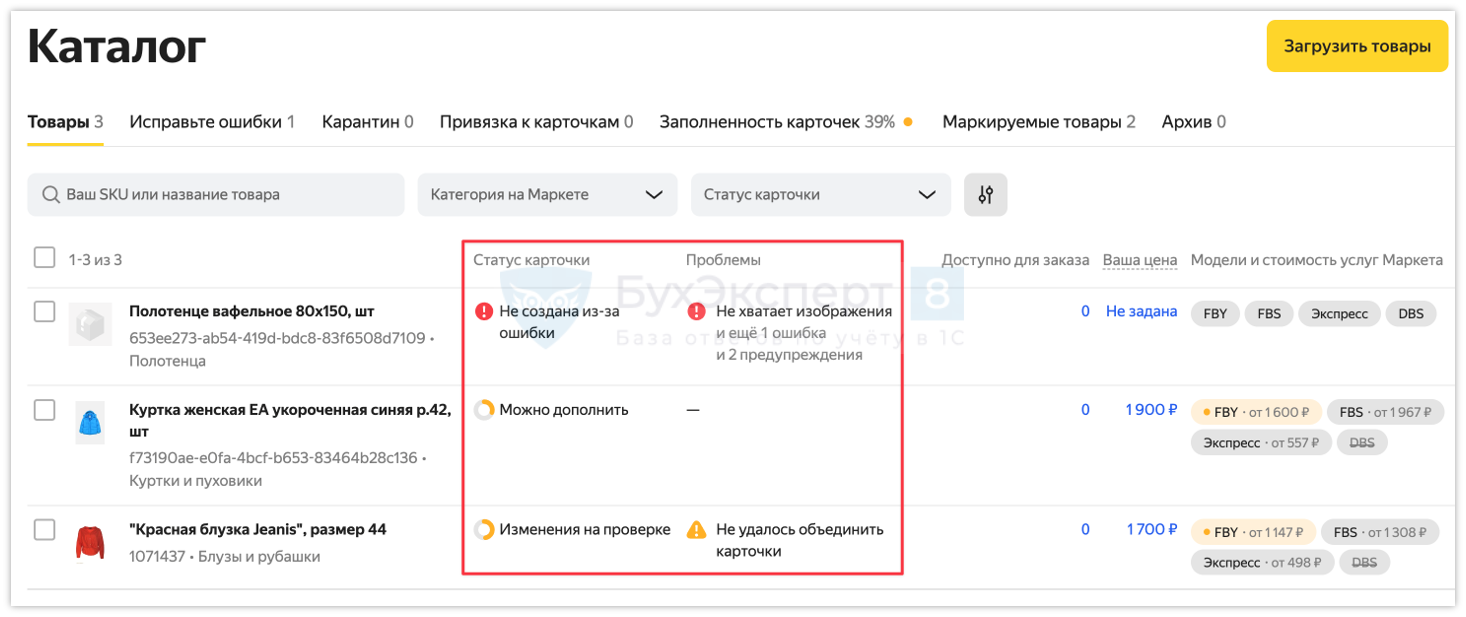Open the 'Категория на Маркете' dropdown
Screen dimensions: 1466x617
(547, 195)
